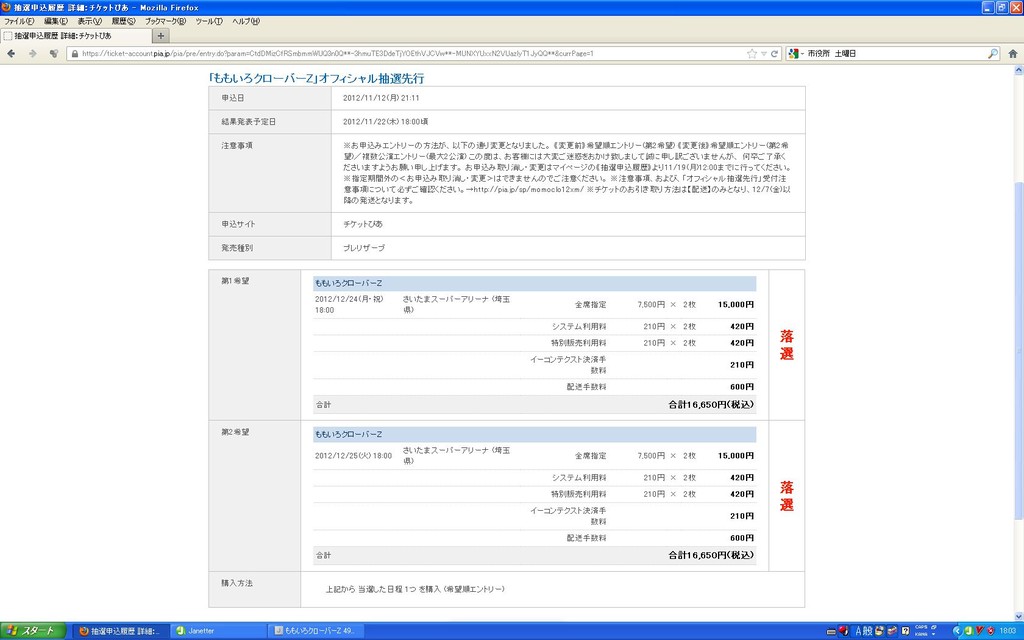The image size is (1024, 640).
Task: Click the IME input mode A般 indicator
Action: coord(864,631)
